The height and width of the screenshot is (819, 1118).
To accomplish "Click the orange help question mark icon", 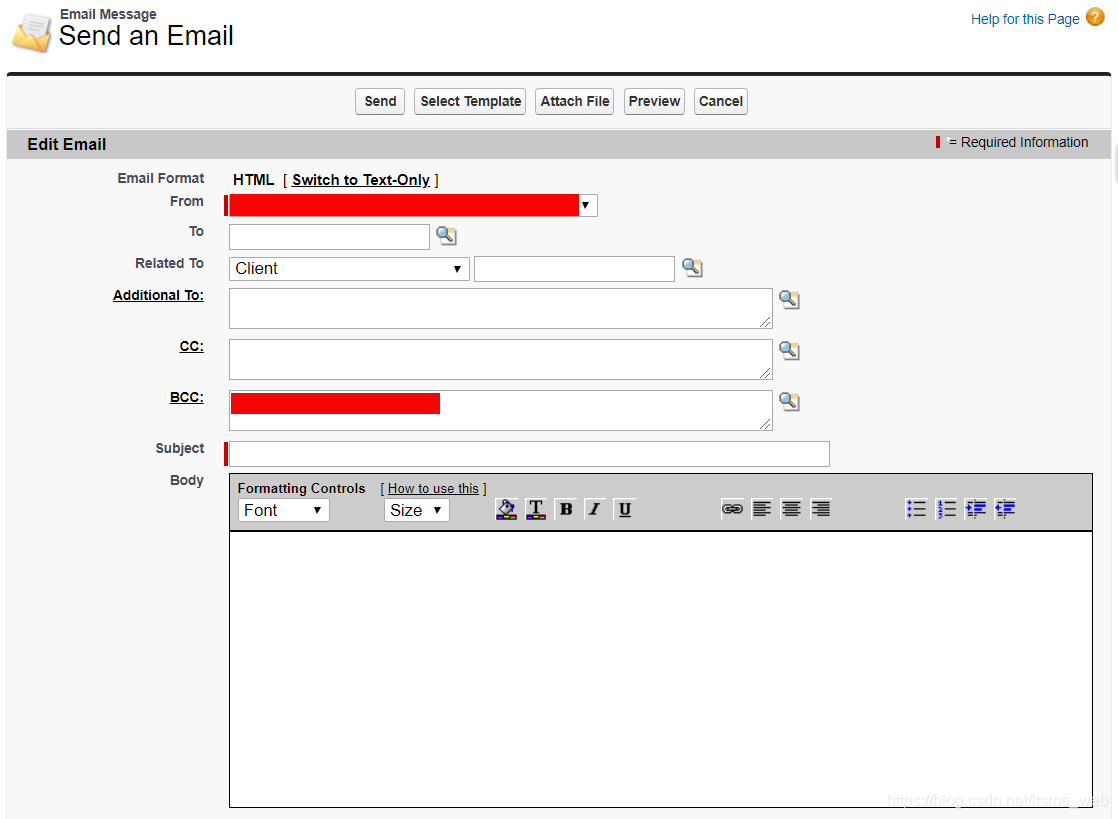I will coord(1095,17).
